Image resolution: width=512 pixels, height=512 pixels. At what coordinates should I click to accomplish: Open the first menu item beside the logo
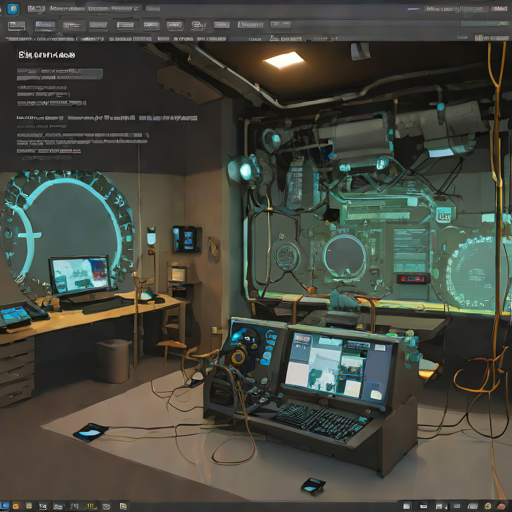click(x=36, y=9)
